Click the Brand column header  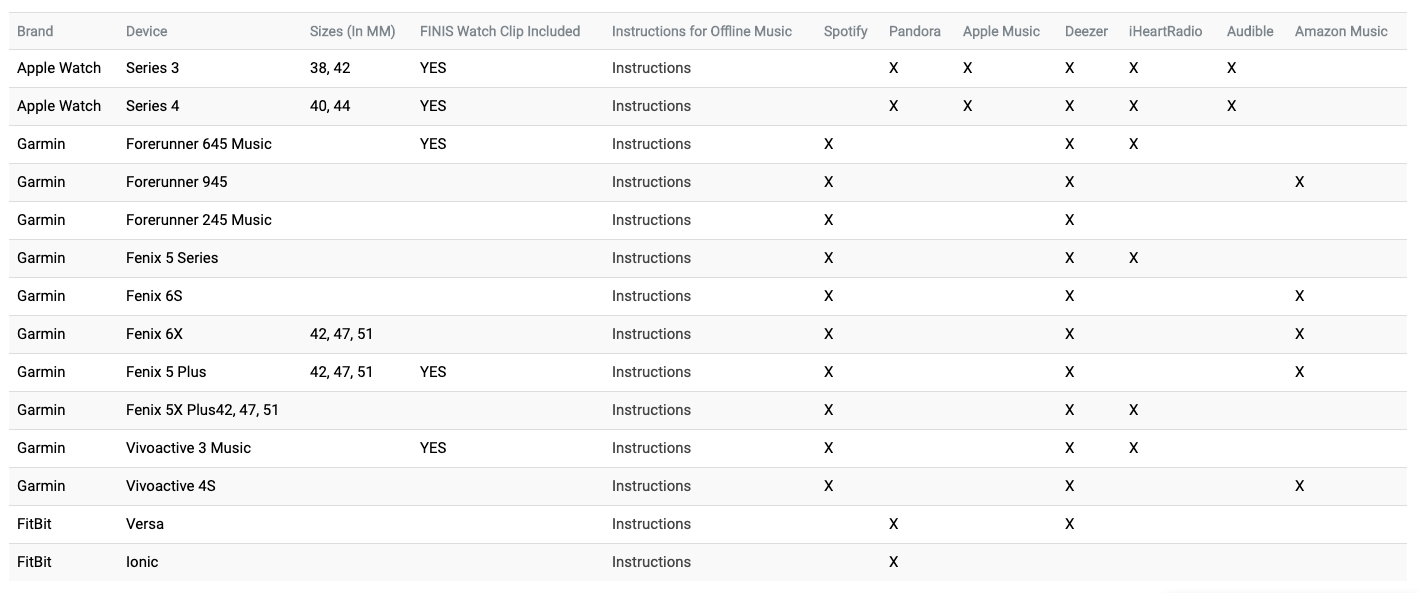pos(35,31)
